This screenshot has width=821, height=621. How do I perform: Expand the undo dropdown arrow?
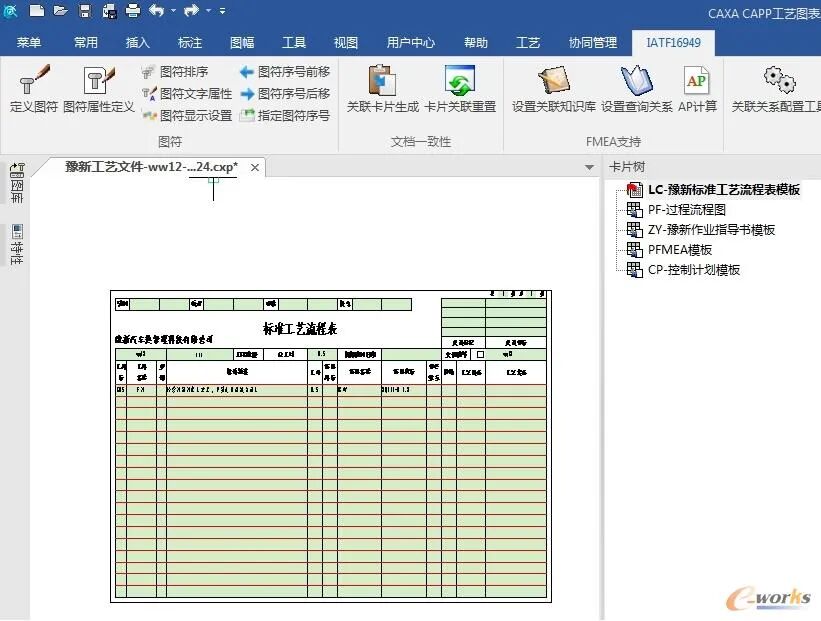[173, 10]
